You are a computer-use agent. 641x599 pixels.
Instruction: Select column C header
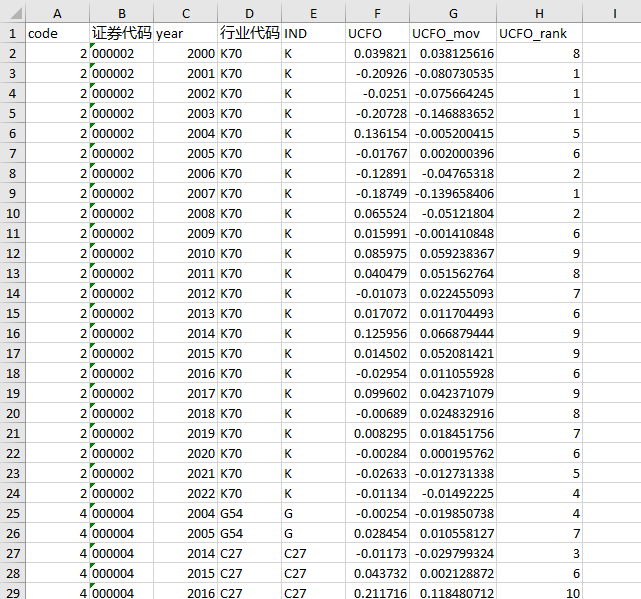pyautogui.click(x=186, y=13)
